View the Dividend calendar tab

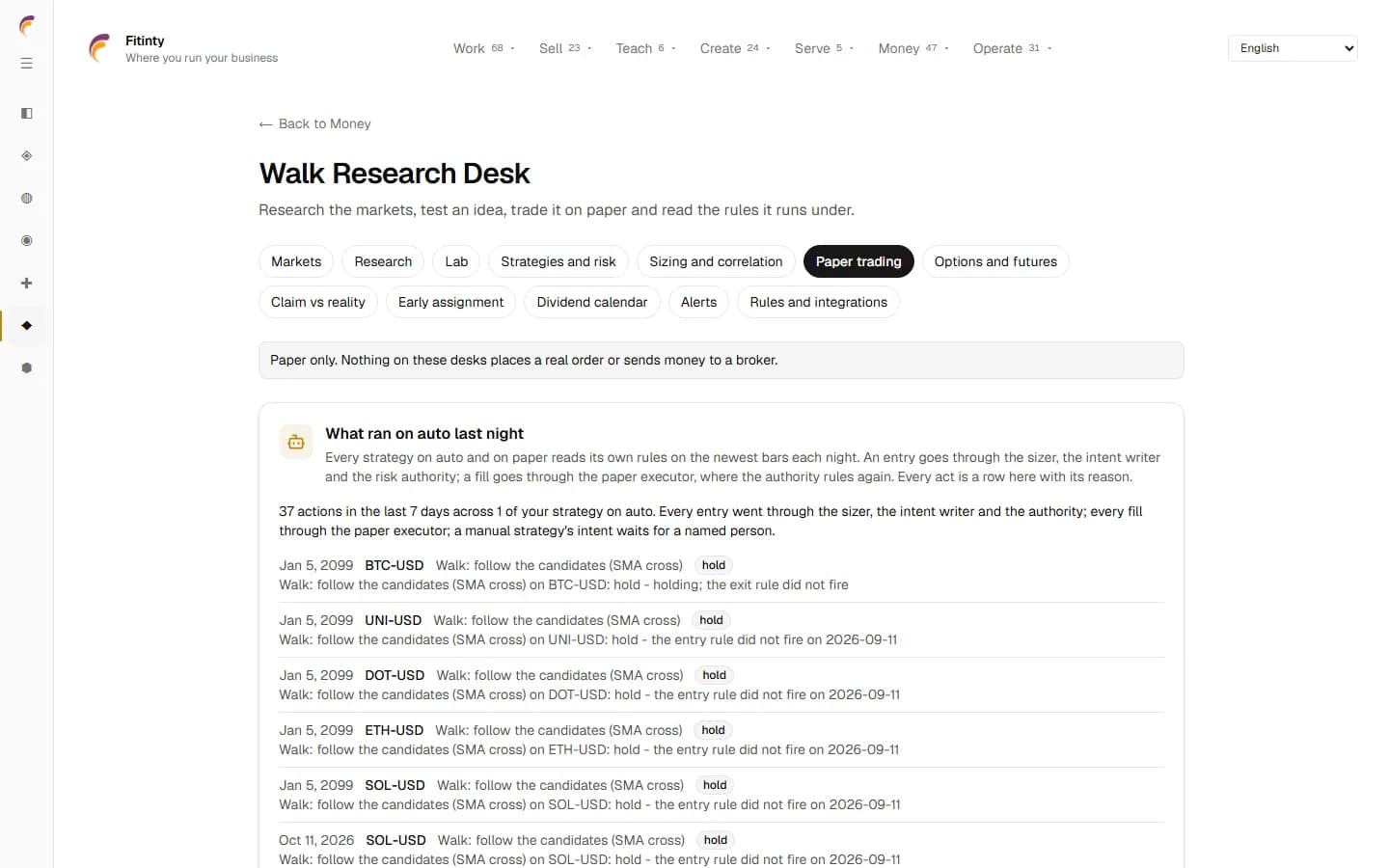tap(592, 302)
